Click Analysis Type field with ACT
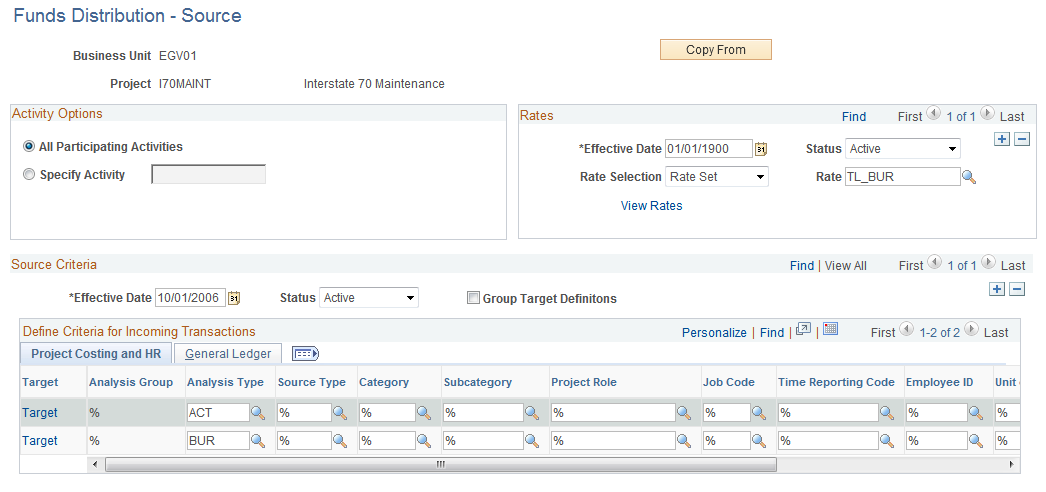 tap(218, 413)
